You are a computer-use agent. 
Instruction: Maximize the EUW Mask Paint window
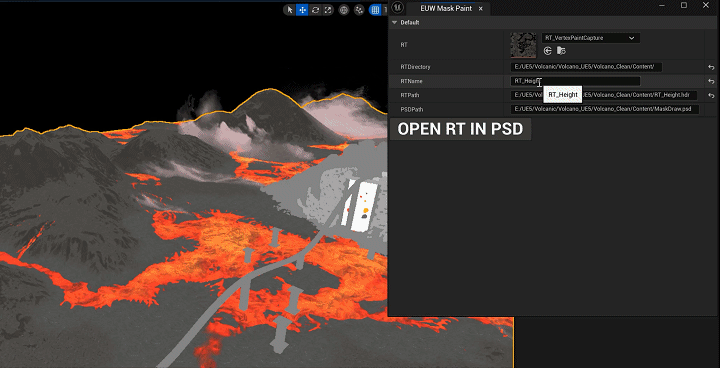(x=684, y=6)
